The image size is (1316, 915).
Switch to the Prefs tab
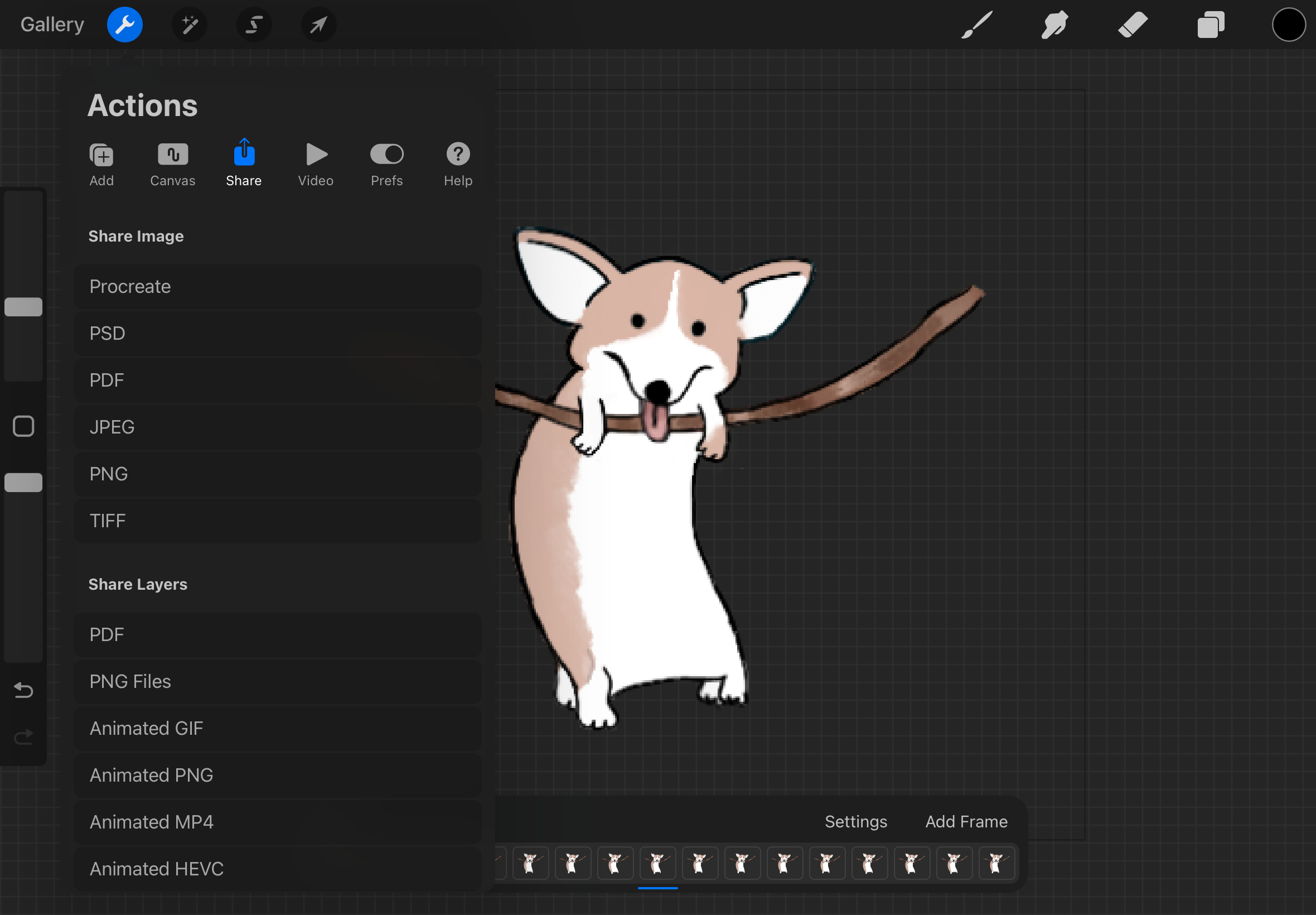[387, 164]
